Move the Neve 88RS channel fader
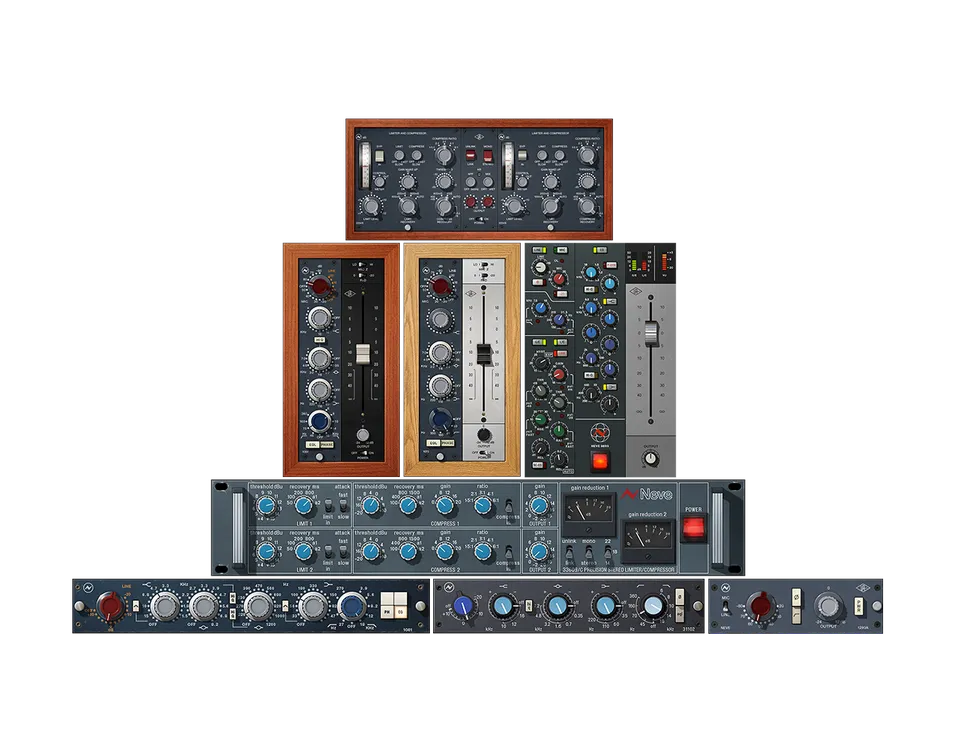 point(651,334)
